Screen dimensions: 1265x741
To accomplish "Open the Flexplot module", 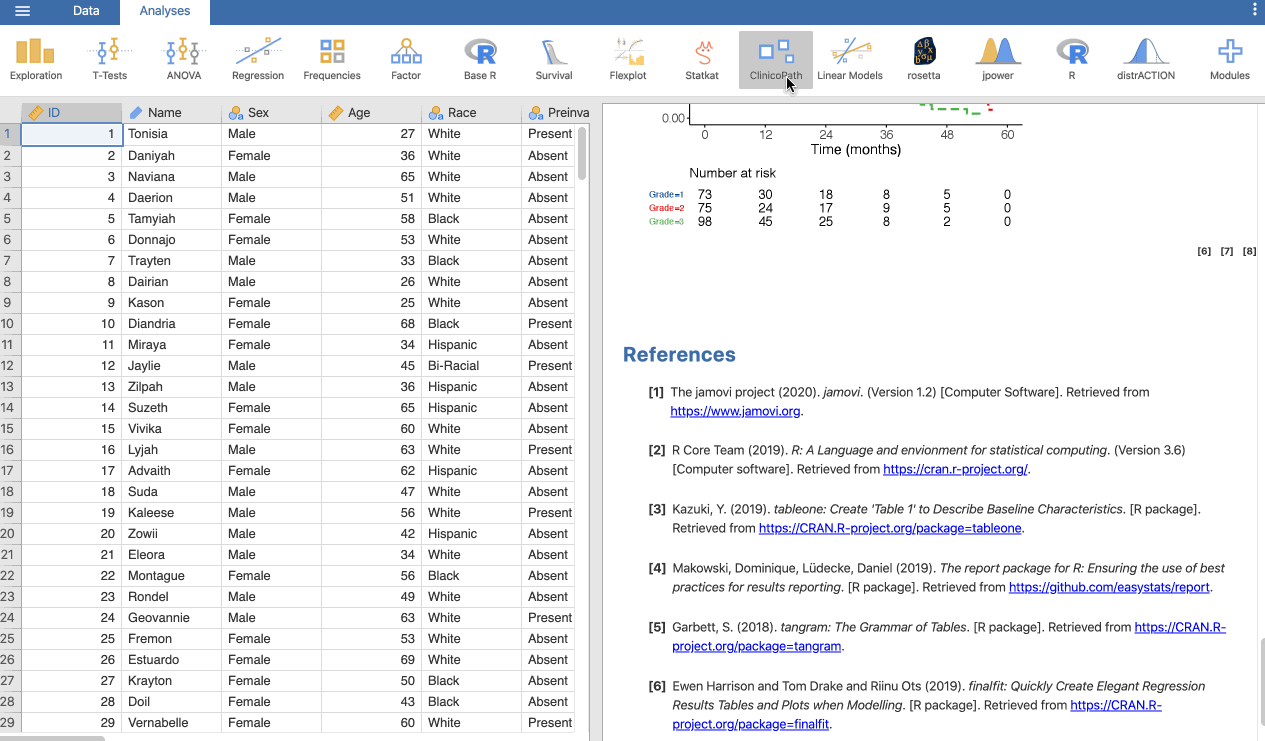I will [x=628, y=60].
